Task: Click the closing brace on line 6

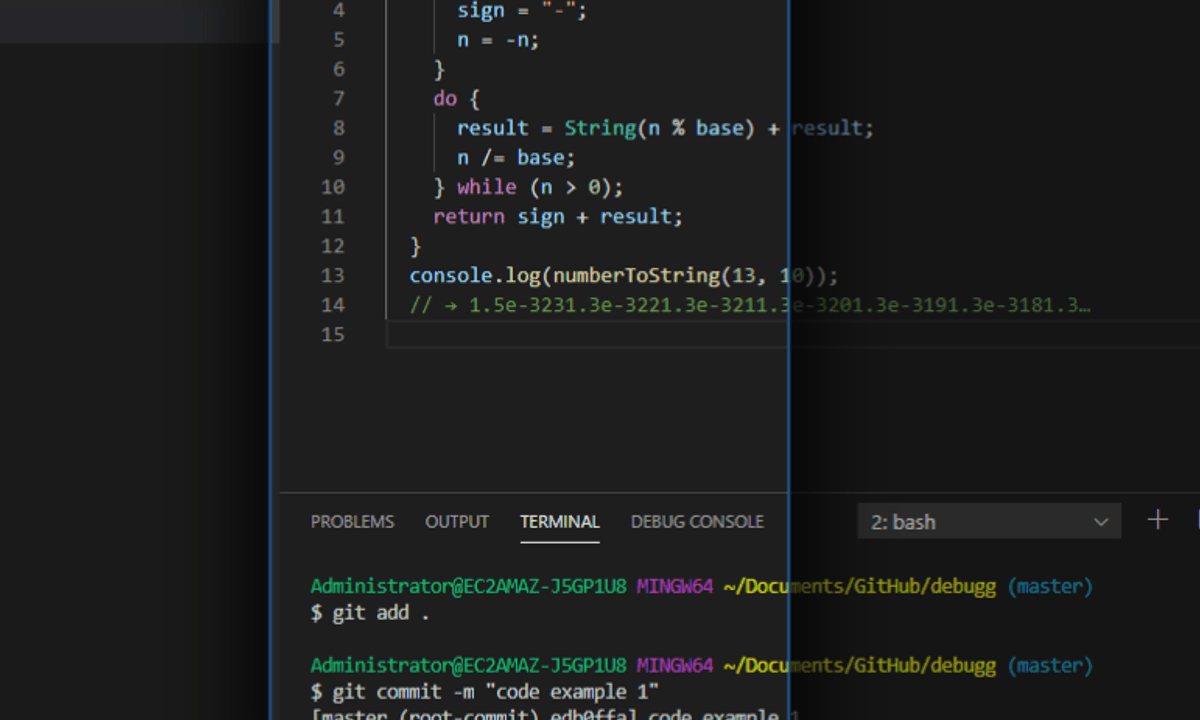Action: [439, 69]
